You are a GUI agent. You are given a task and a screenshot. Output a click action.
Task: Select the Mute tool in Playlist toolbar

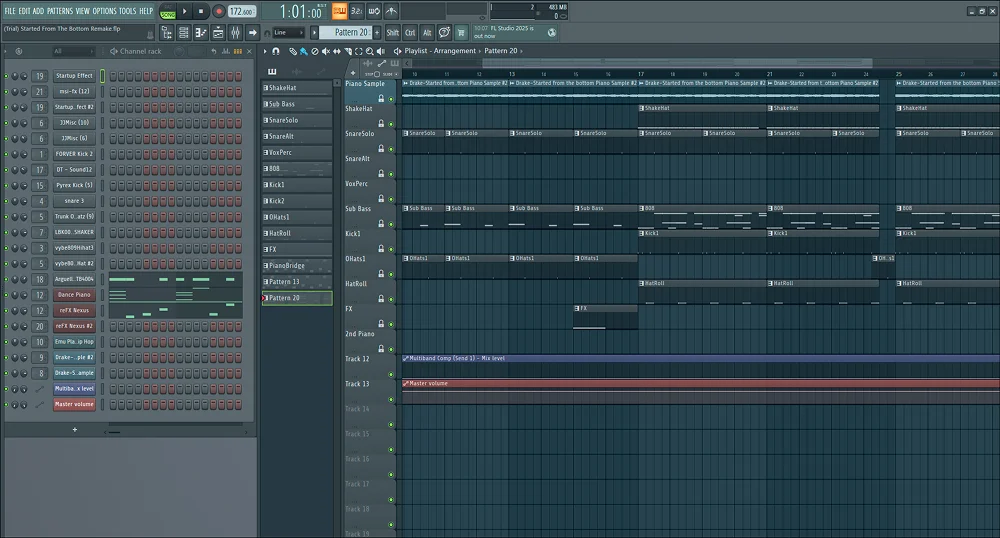(x=325, y=51)
